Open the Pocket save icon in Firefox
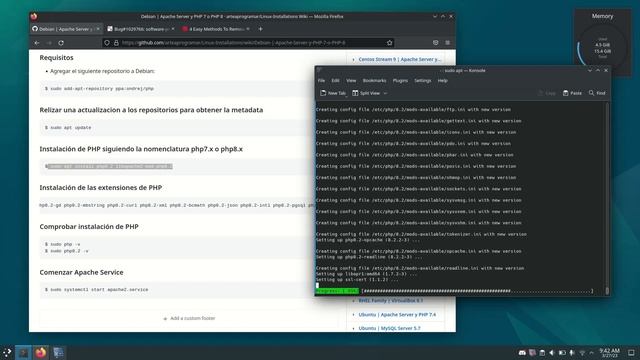 (x=436, y=43)
